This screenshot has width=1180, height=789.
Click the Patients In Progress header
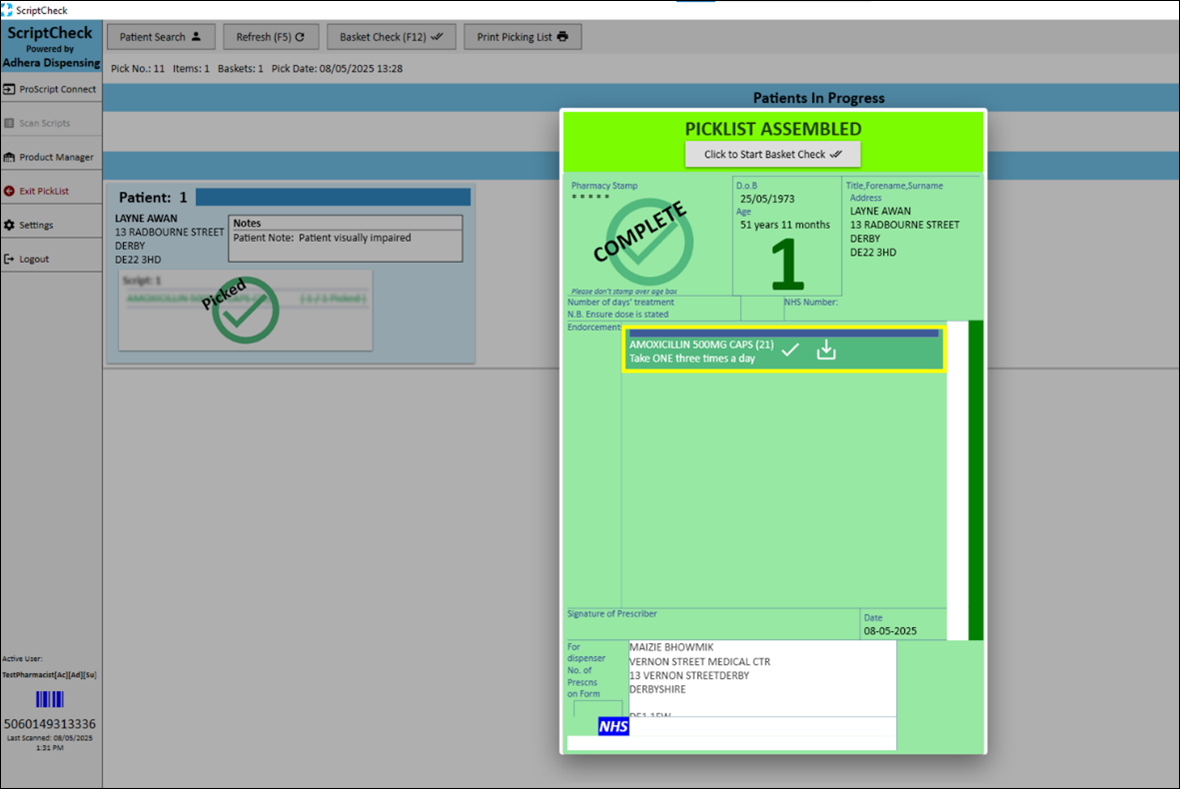click(819, 98)
